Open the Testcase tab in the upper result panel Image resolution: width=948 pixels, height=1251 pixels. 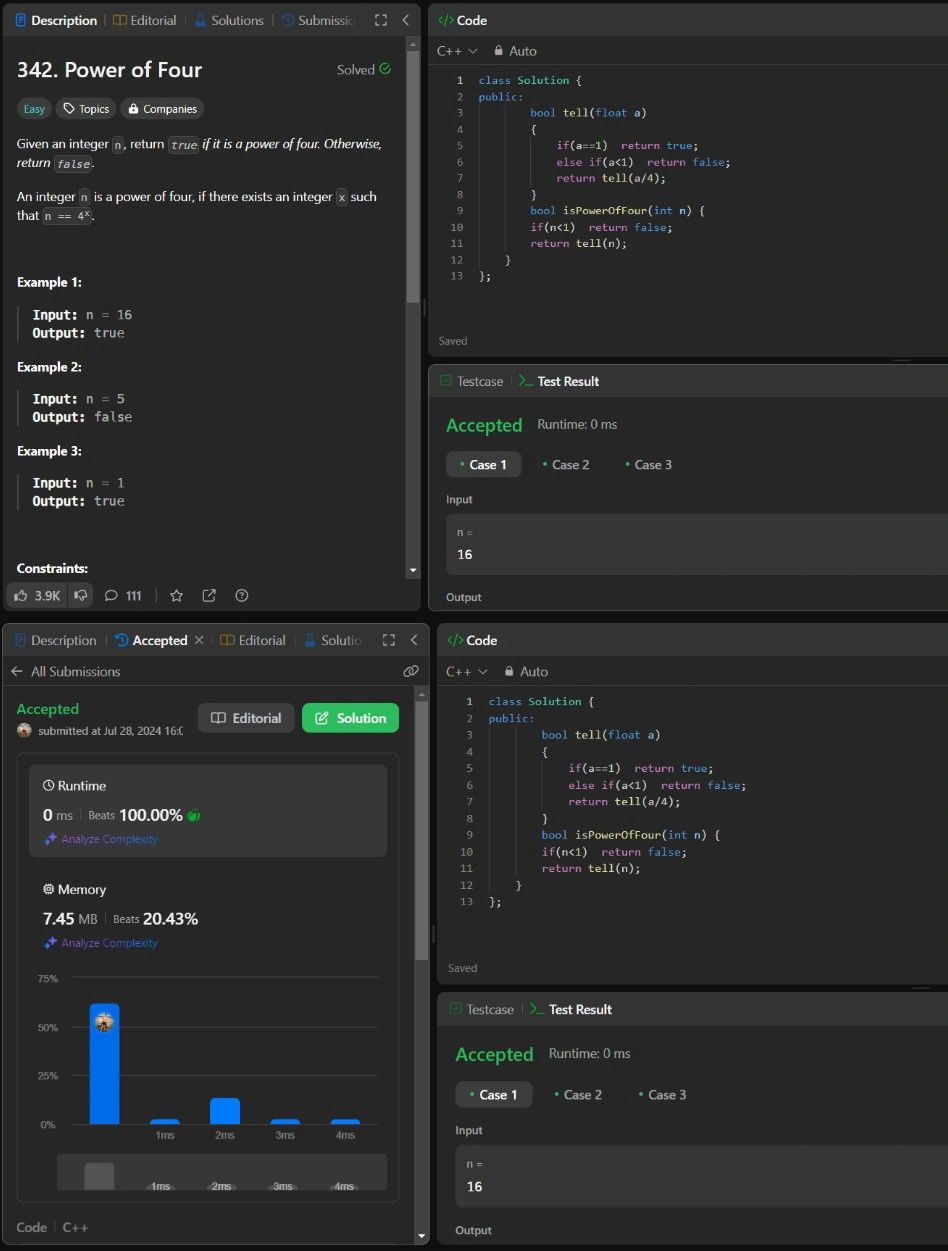point(471,381)
